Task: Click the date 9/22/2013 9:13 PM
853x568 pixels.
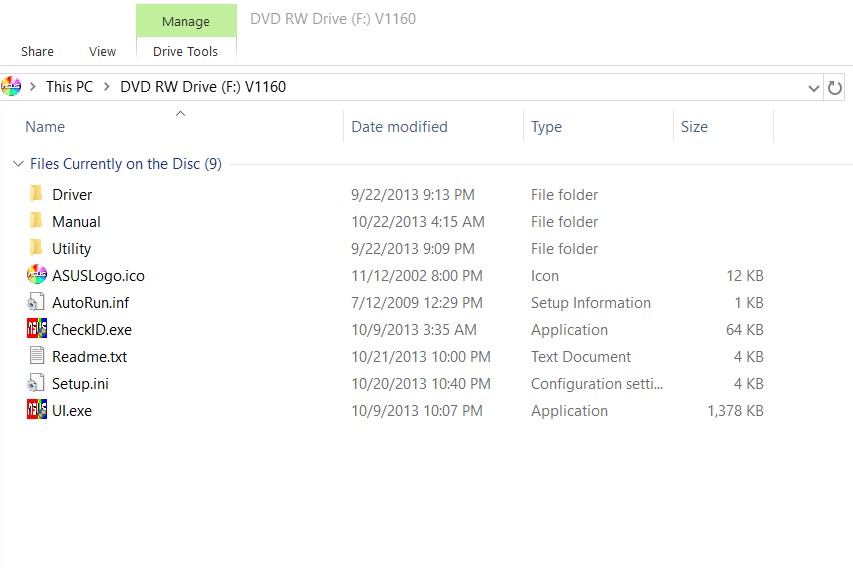Action: [x=412, y=194]
